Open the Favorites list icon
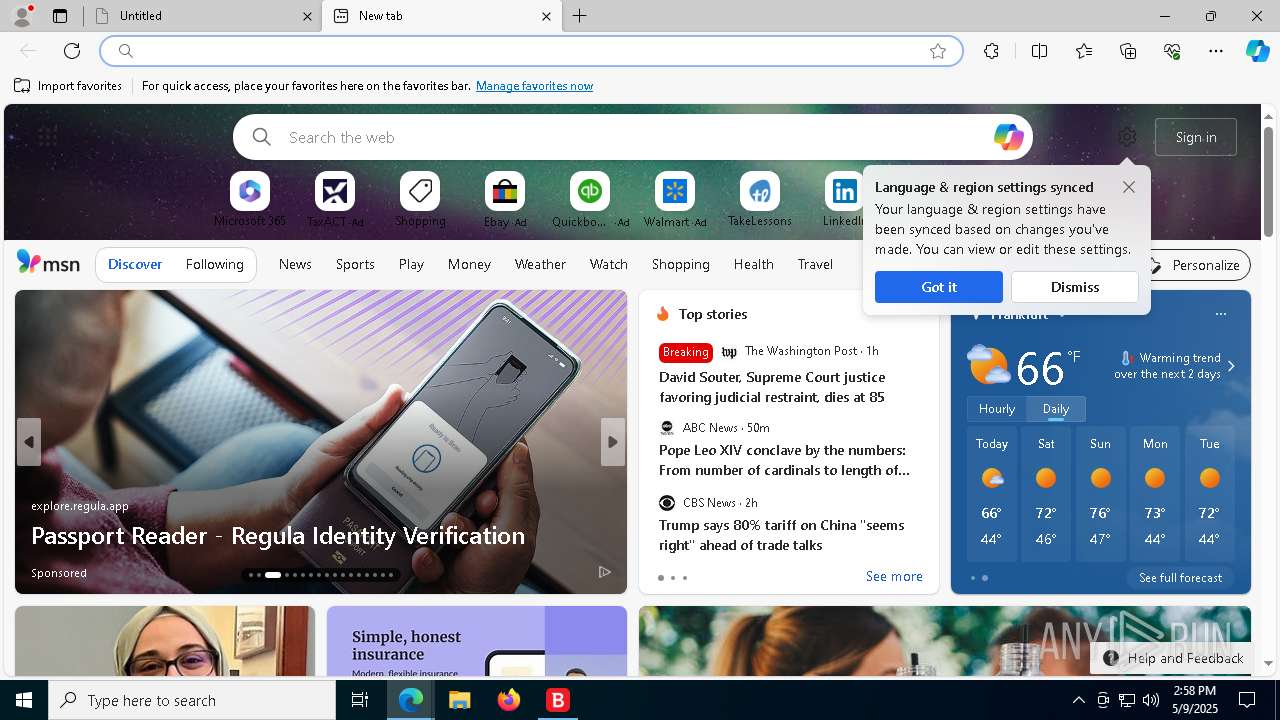The height and width of the screenshot is (720, 1280). click(1084, 51)
